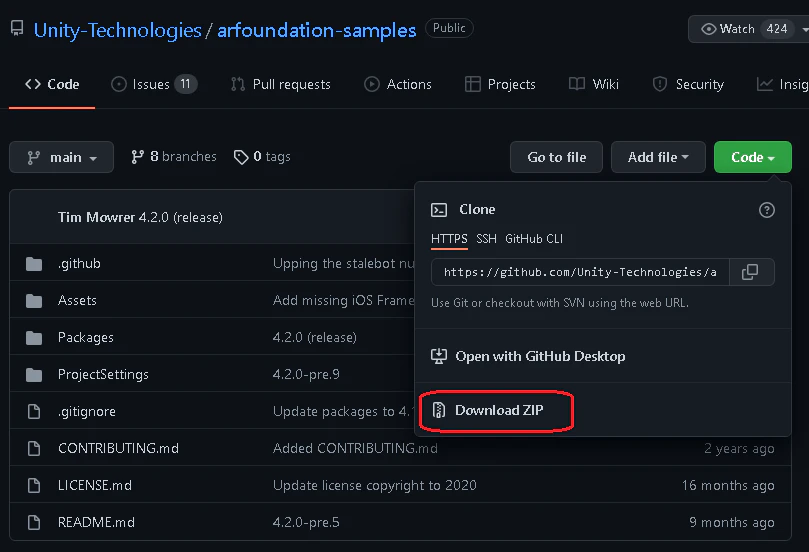Click the Go to file button

point(556,157)
